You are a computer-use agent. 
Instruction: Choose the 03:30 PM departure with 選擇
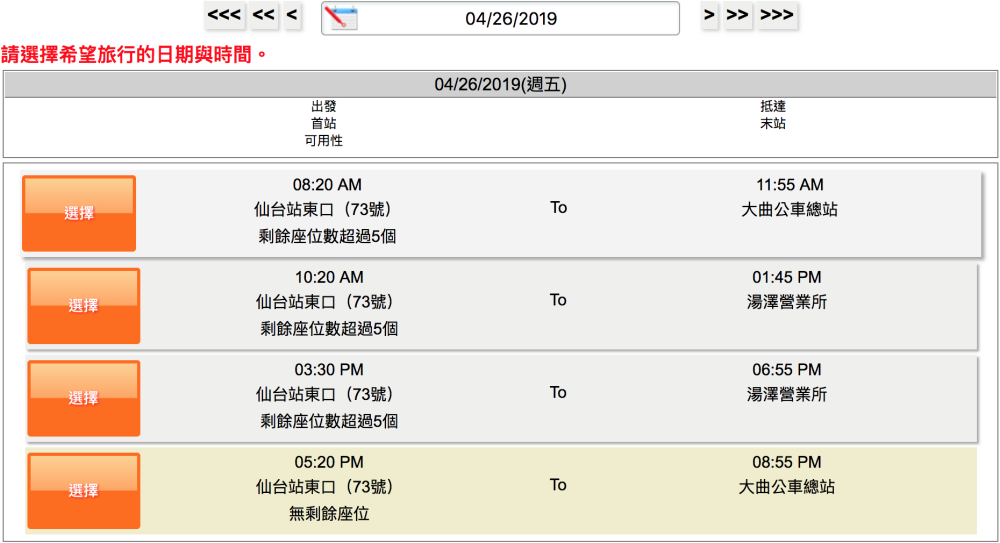click(83, 398)
